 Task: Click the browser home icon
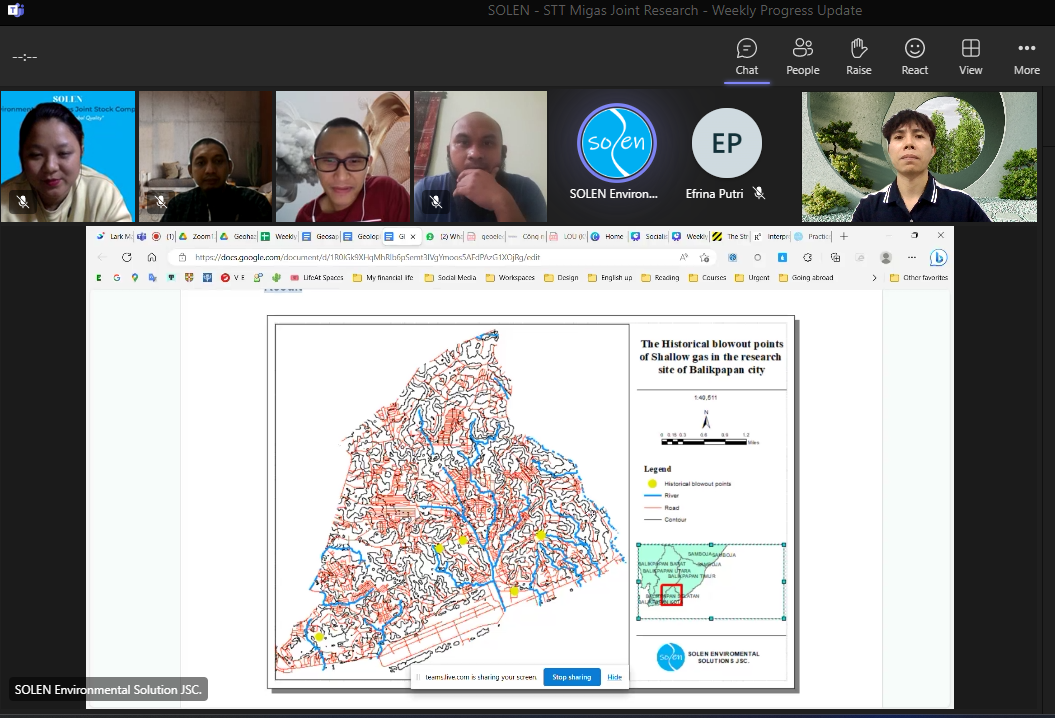click(152, 257)
